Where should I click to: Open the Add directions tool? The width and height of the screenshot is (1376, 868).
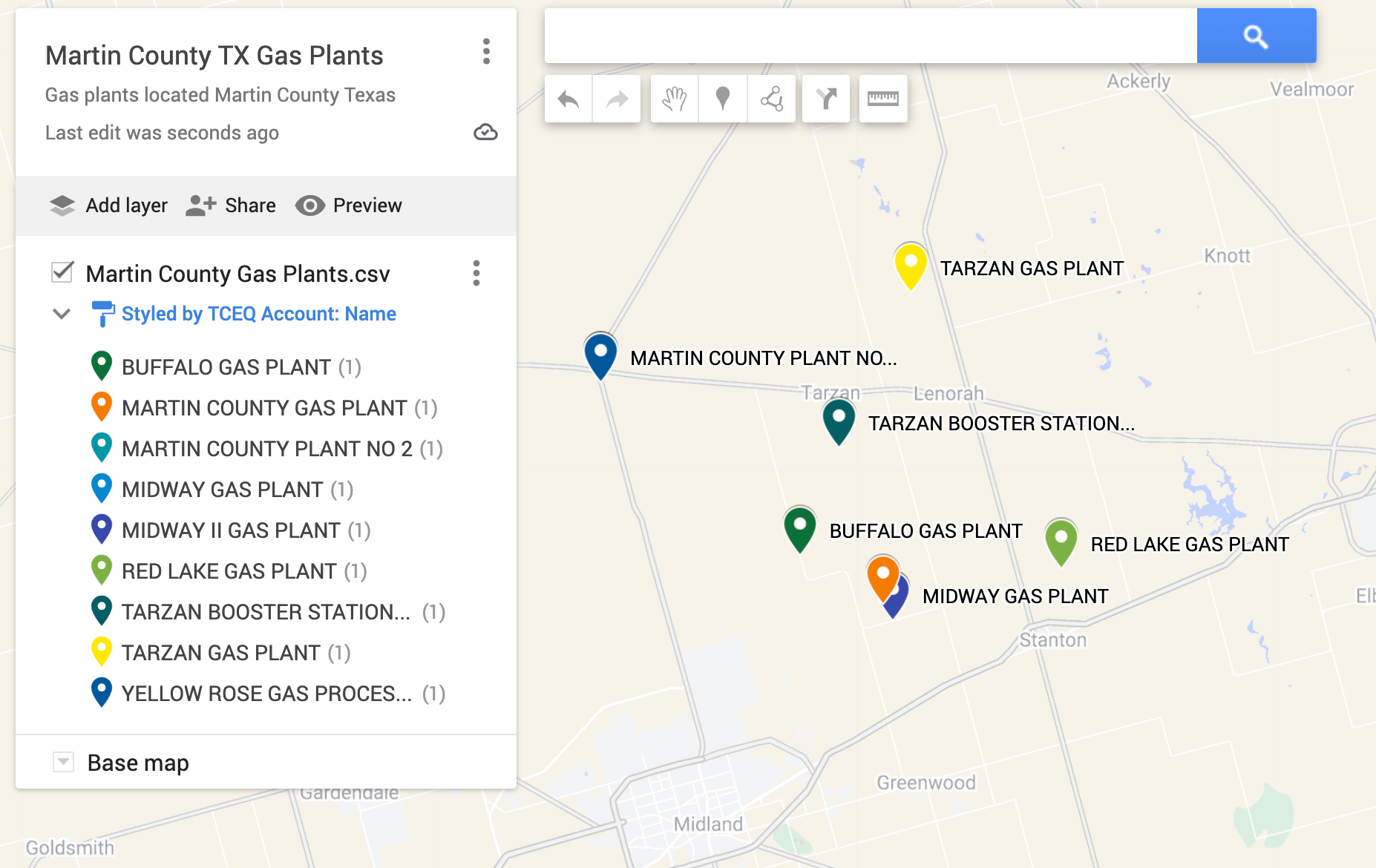[x=826, y=99]
